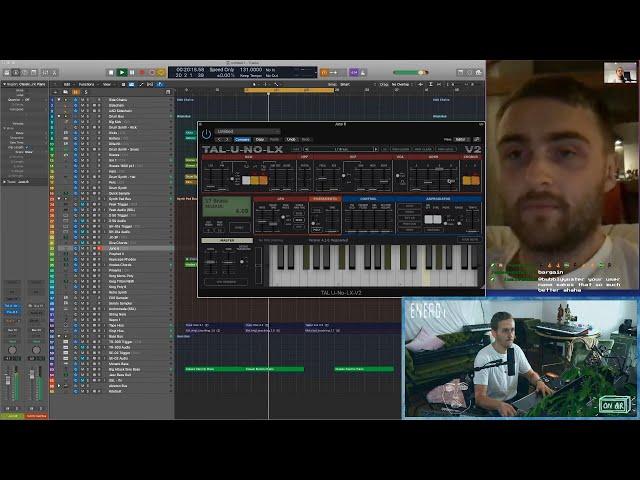Select the Drum Synth - Kick track name
640x480 pixels.
pos(122,127)
